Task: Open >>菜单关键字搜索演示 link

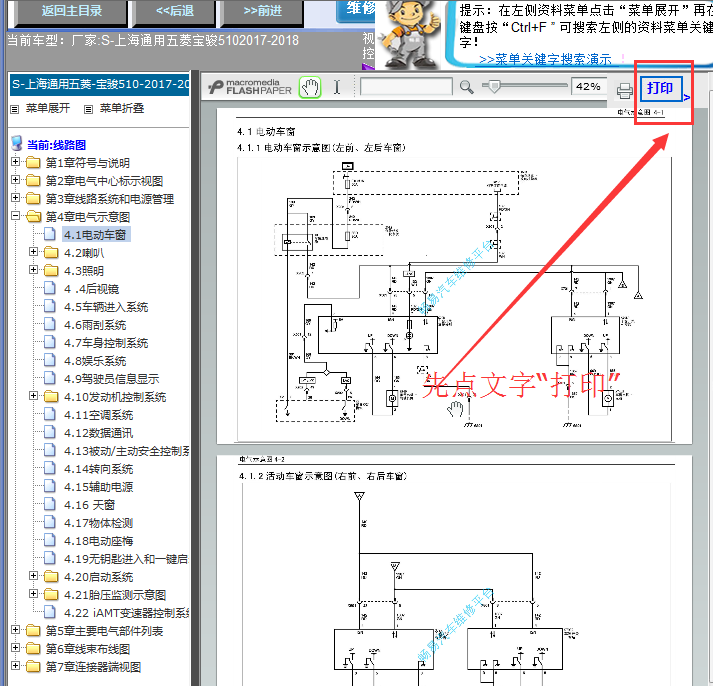Action: pos(545,60)
